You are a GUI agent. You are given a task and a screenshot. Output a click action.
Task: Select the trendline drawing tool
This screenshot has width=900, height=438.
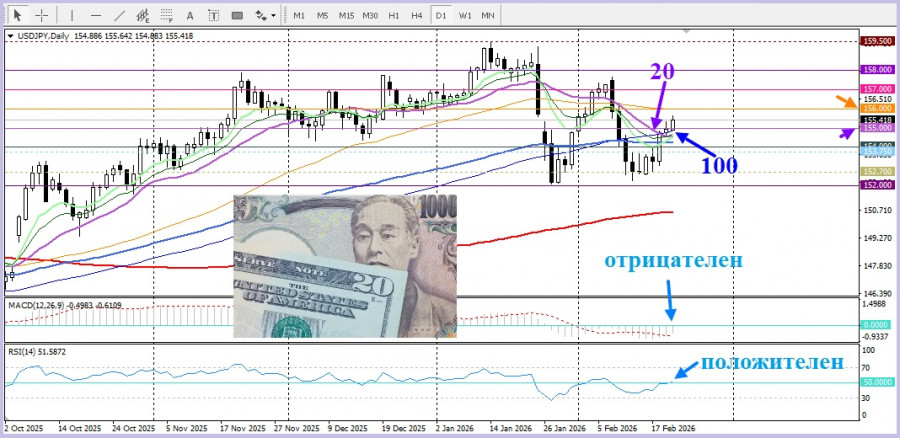pos(120,15)
